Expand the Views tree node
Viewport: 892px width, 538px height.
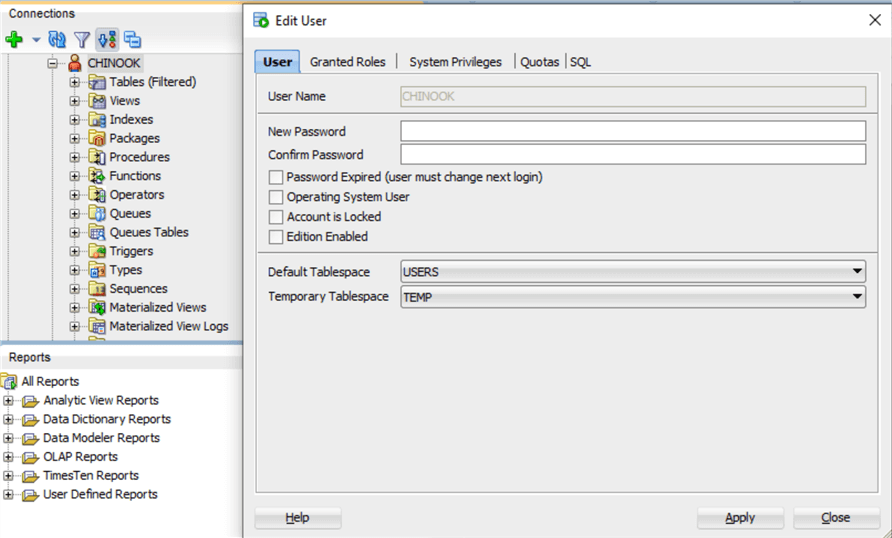[75, 101]
